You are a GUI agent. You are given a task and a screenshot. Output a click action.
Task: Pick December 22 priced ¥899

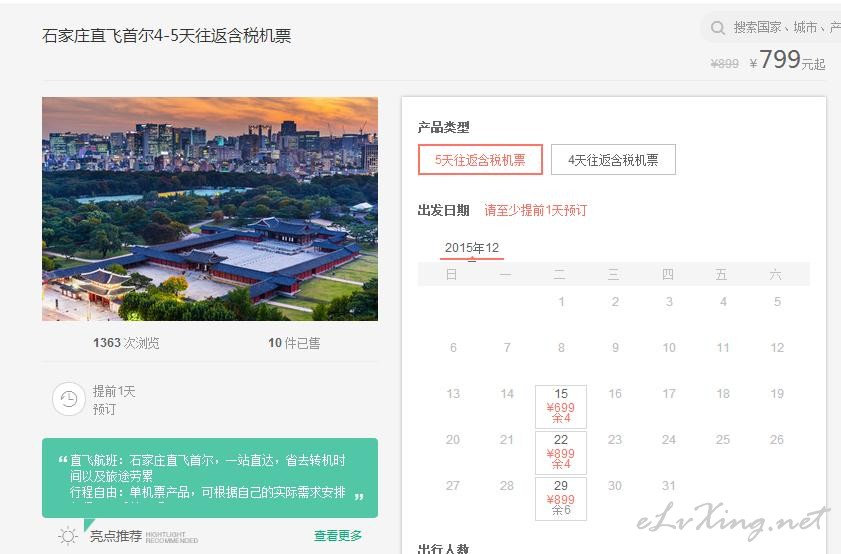[x=561, y=453]
